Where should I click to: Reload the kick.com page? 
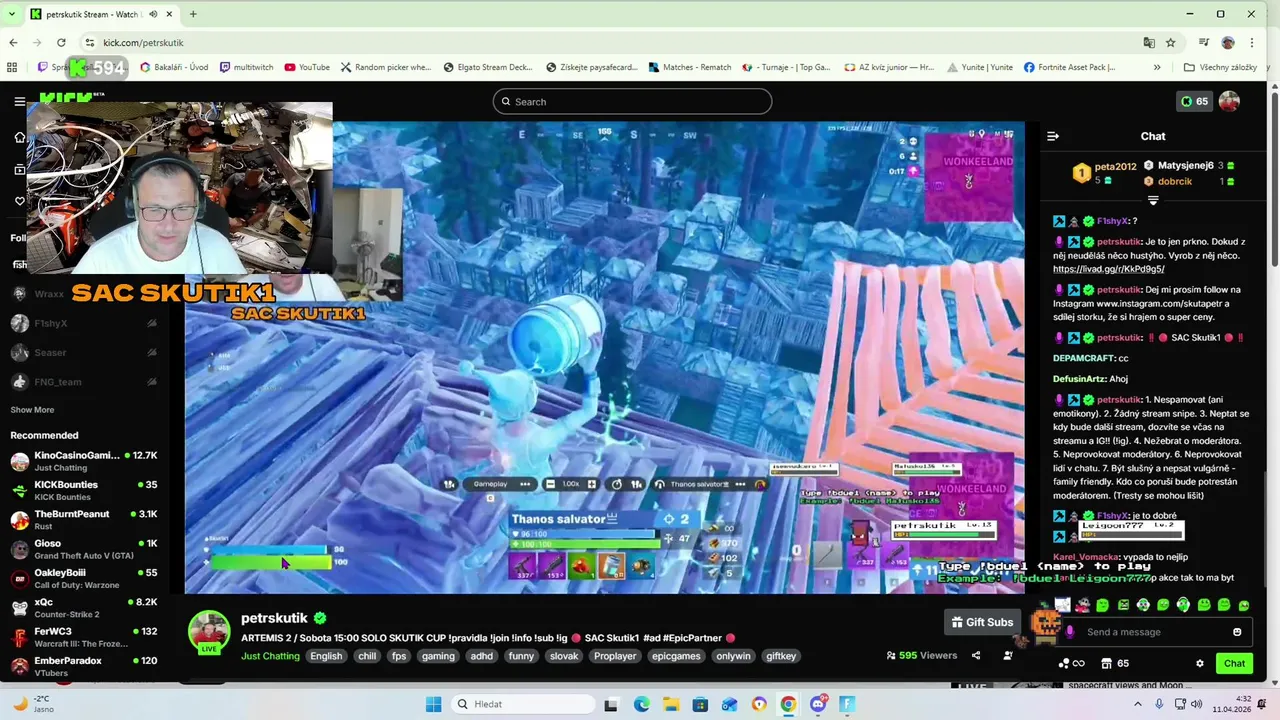pos(61,43)
